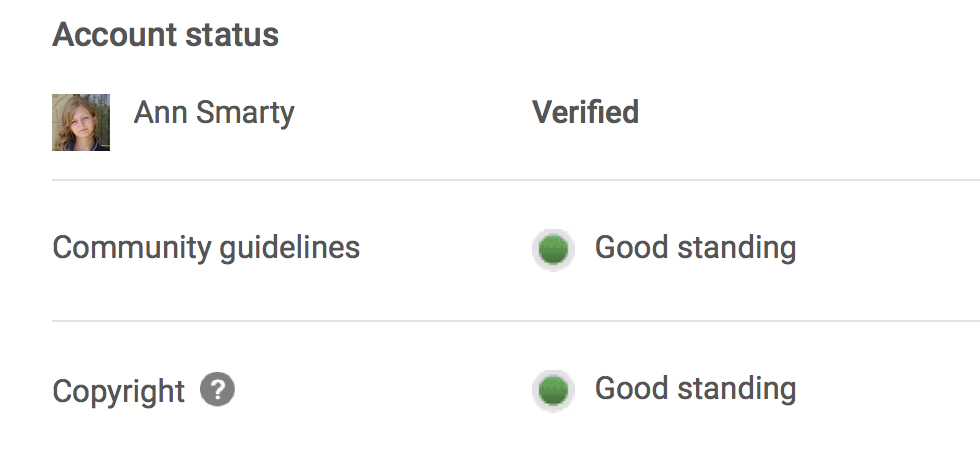Image resolution: width=980 pixels, height=466 pixels.
Task: Click the Account status heading
Action: point(166,34)
